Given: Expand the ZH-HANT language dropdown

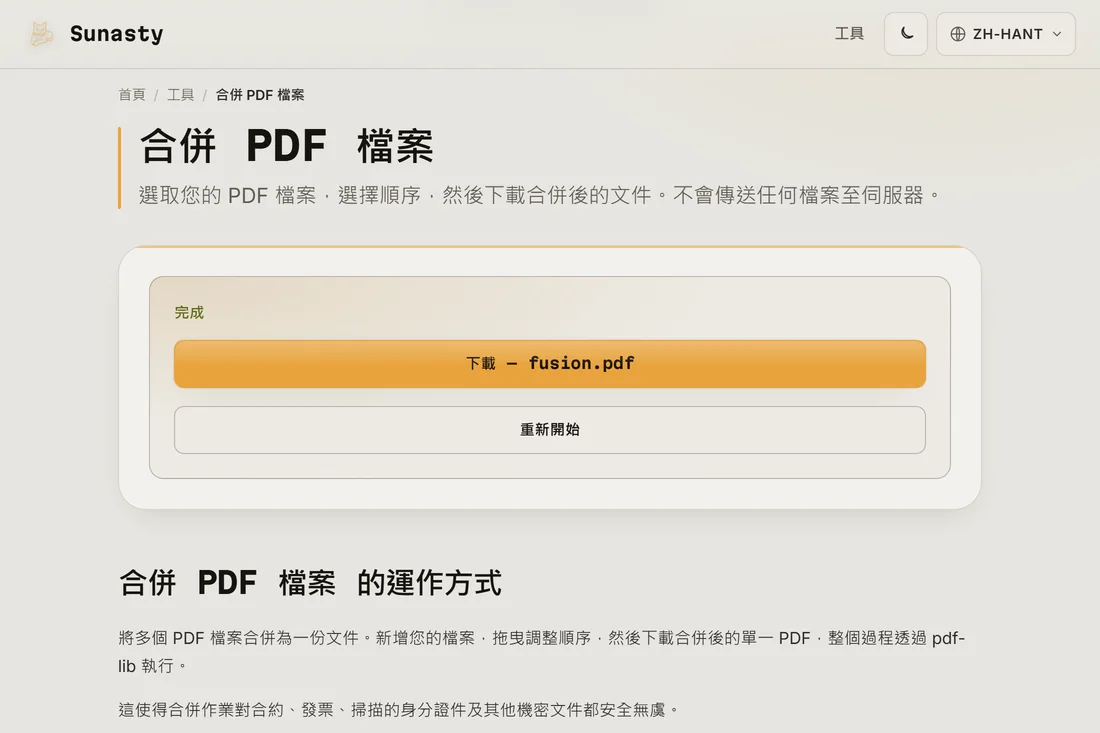Looking at the screenshot, I should [1005, 34].
